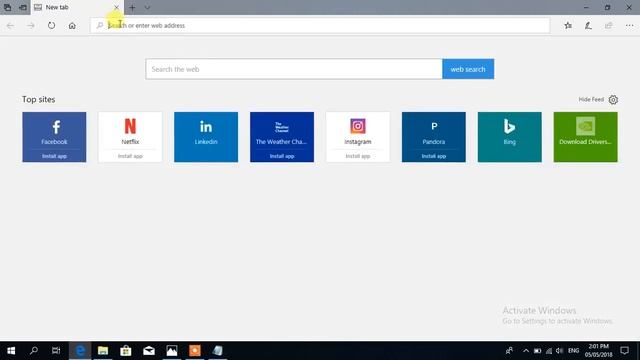Open new tab page settings gear
This screenshot has width=640, height=360.
click(x=613, y=100)
